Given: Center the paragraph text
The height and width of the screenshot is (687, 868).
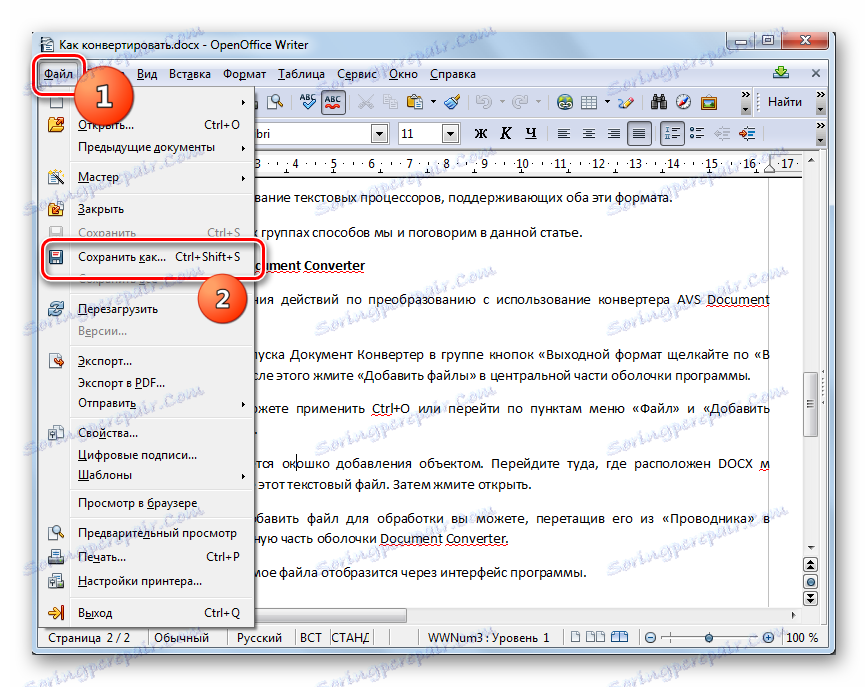Looking at the screenshot, I should (x=588, y=133).
